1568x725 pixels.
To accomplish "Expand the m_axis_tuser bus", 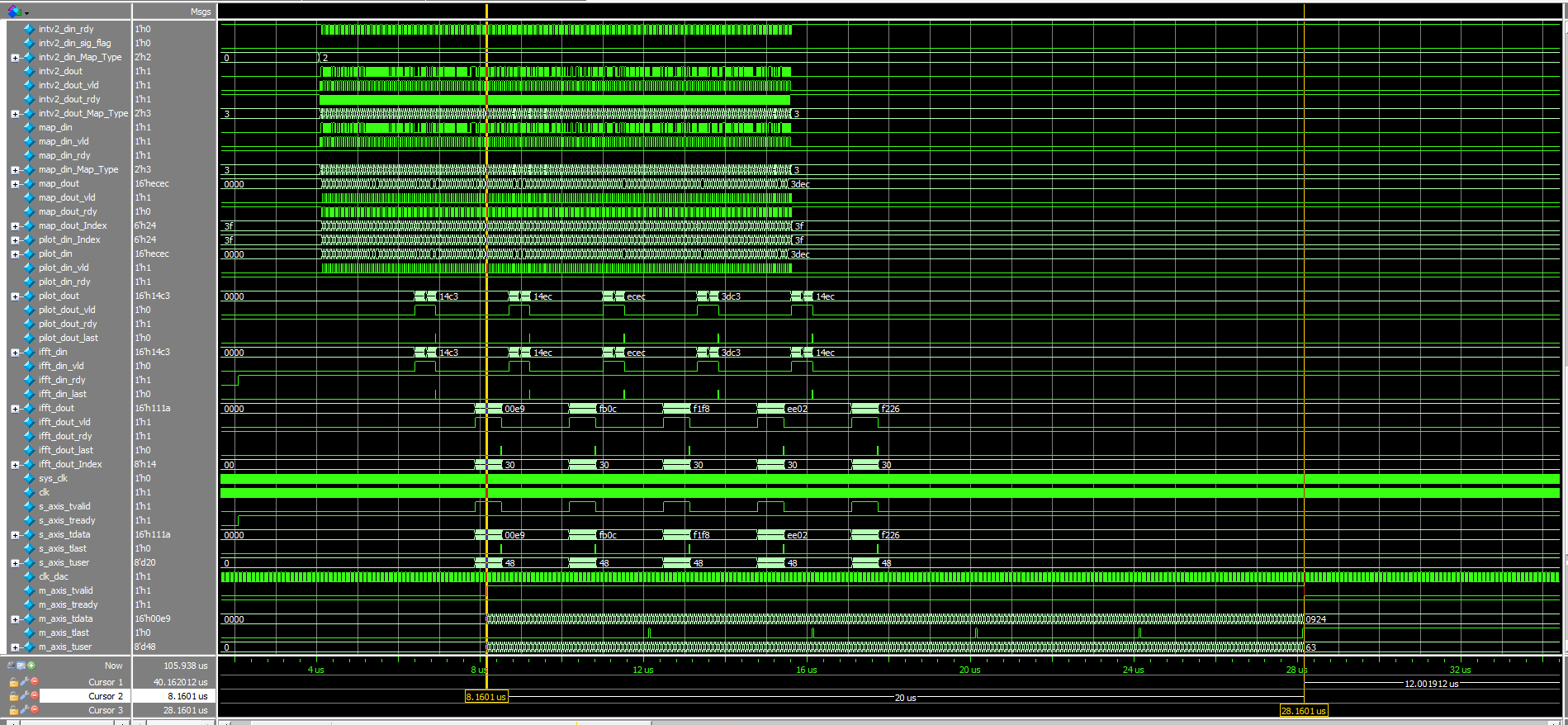I will click(x=15, y=647).
